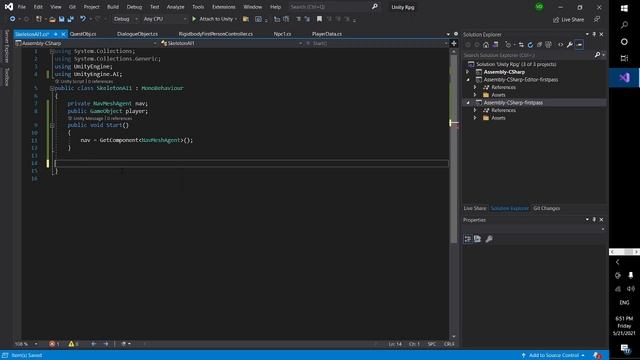The height and width of the screenshot is (360, 640).
Task: Open the Build menu
Action: tap(113, 7)
